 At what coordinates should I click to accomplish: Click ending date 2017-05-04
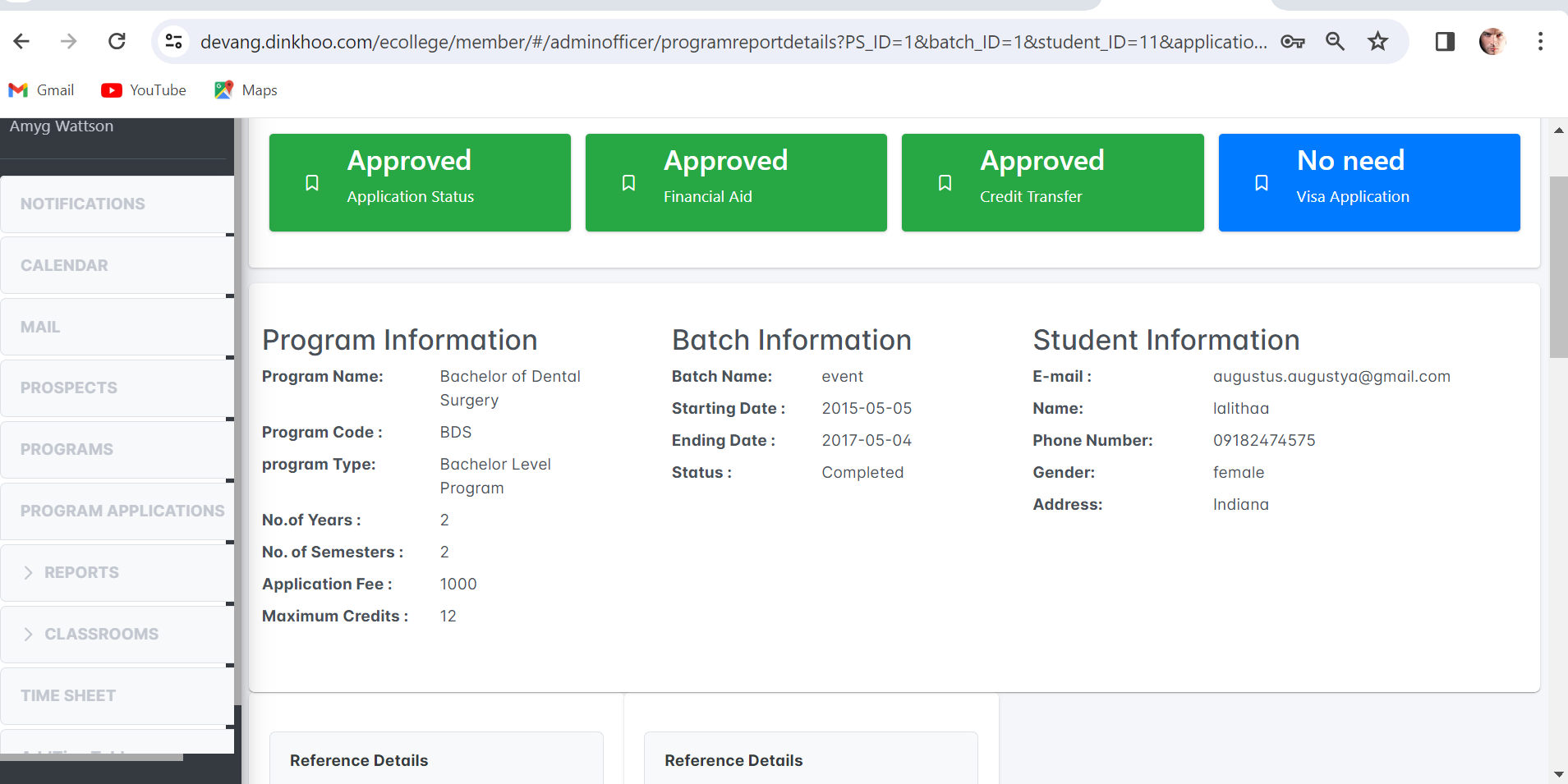click(x=867, y=440)
